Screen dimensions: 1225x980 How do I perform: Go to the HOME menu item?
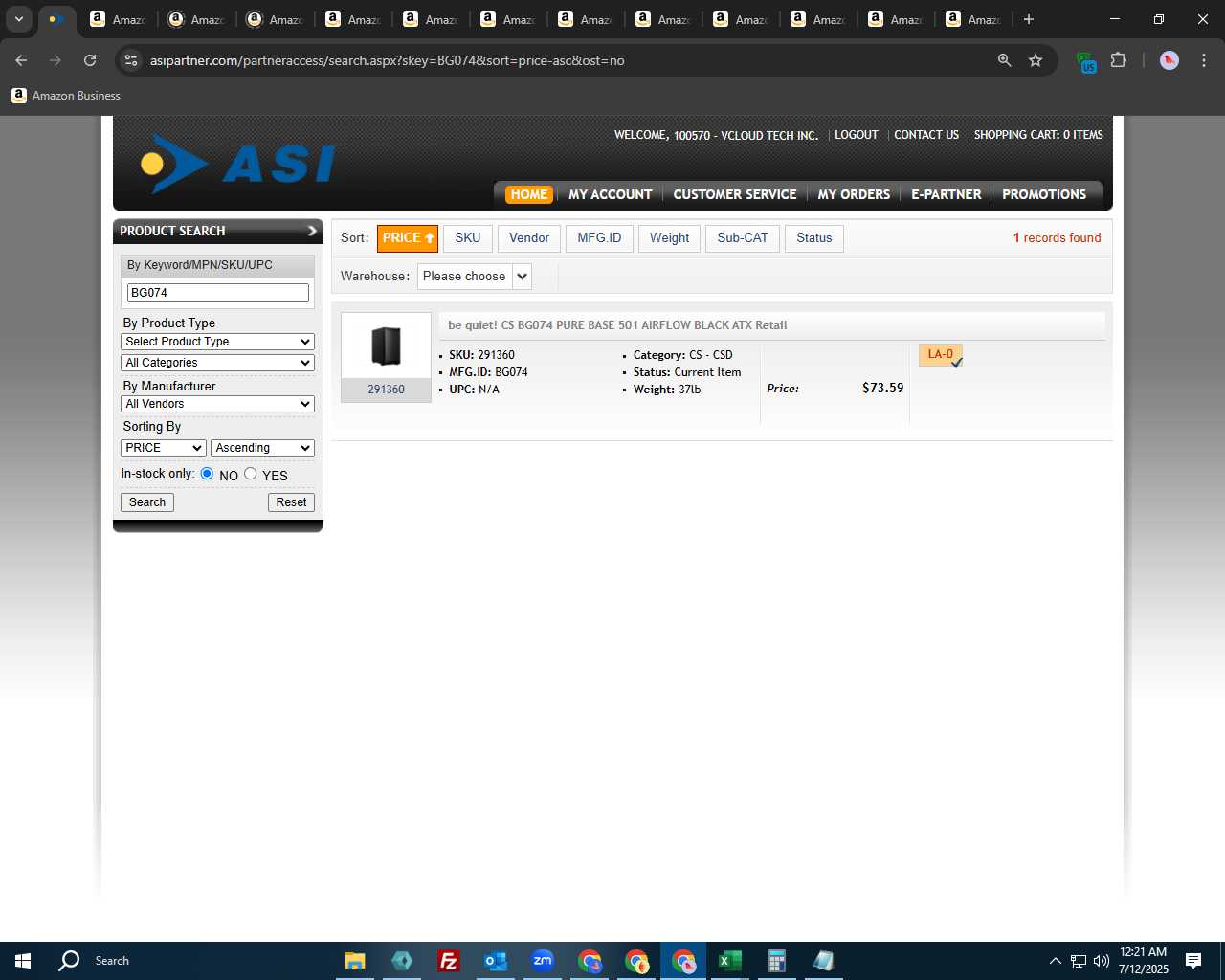pyautogui.click(x=529, y=194)
